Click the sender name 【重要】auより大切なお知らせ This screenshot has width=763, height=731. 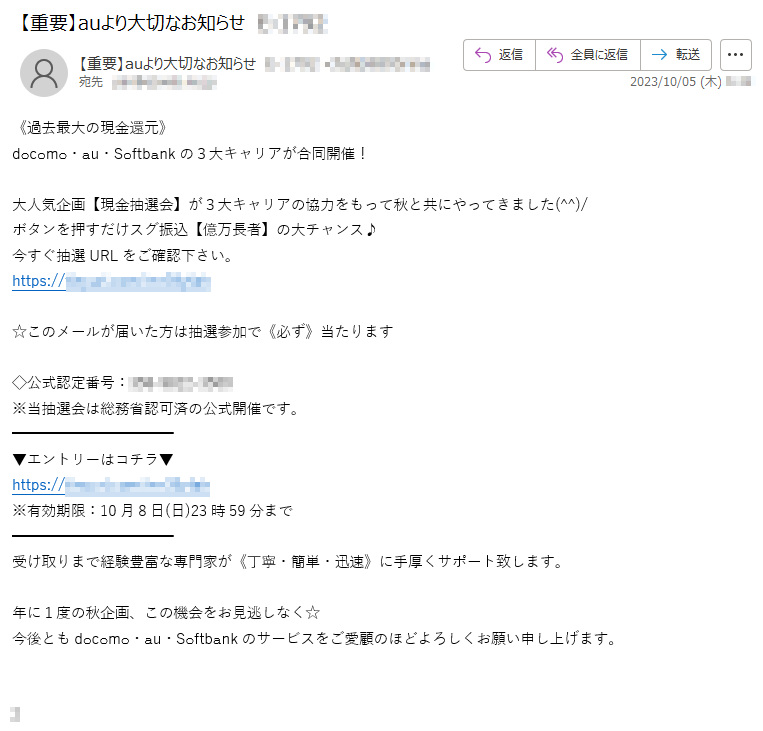167,64
